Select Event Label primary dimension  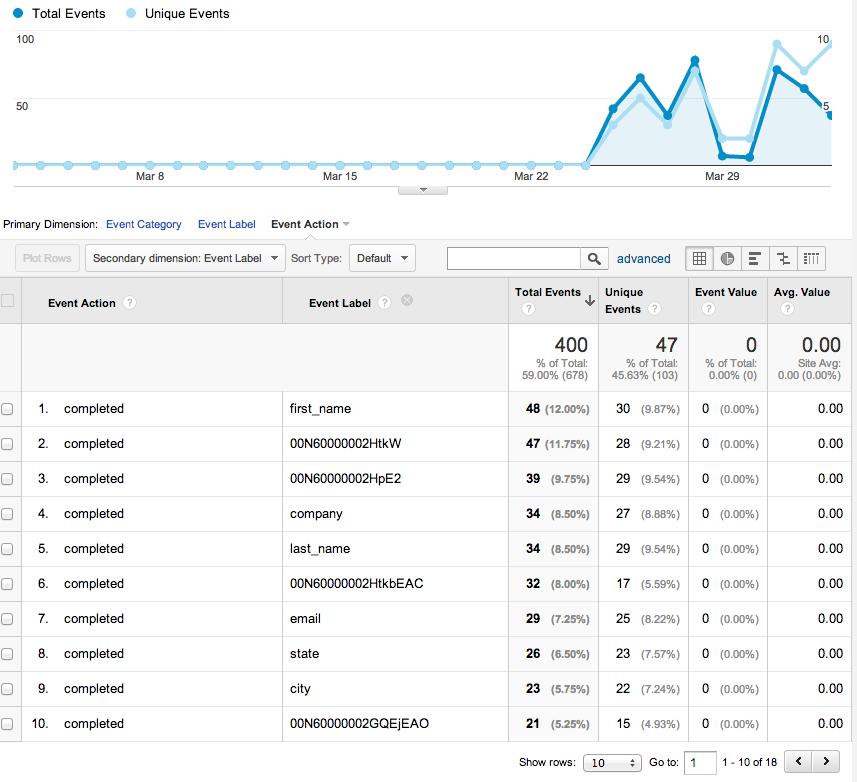pos(226,224)
